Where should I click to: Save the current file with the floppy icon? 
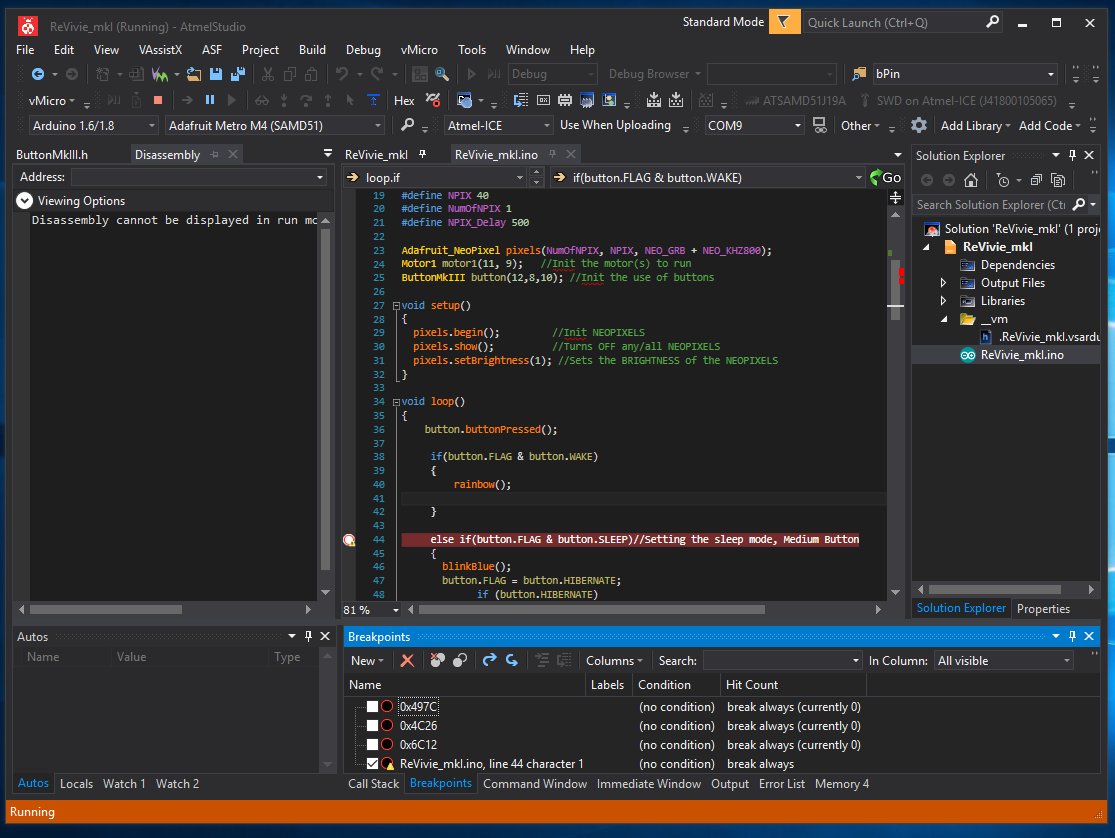click(215, 74)
